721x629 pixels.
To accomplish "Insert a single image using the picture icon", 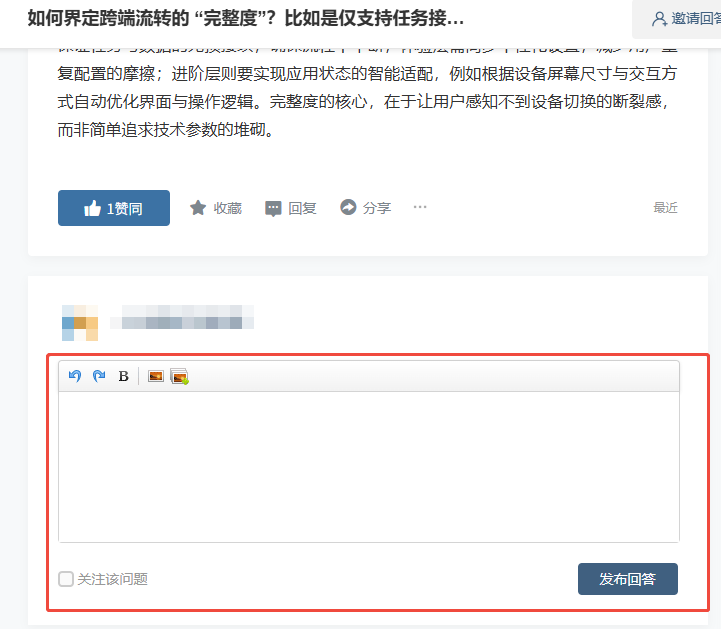I will [x=156, y=376].
